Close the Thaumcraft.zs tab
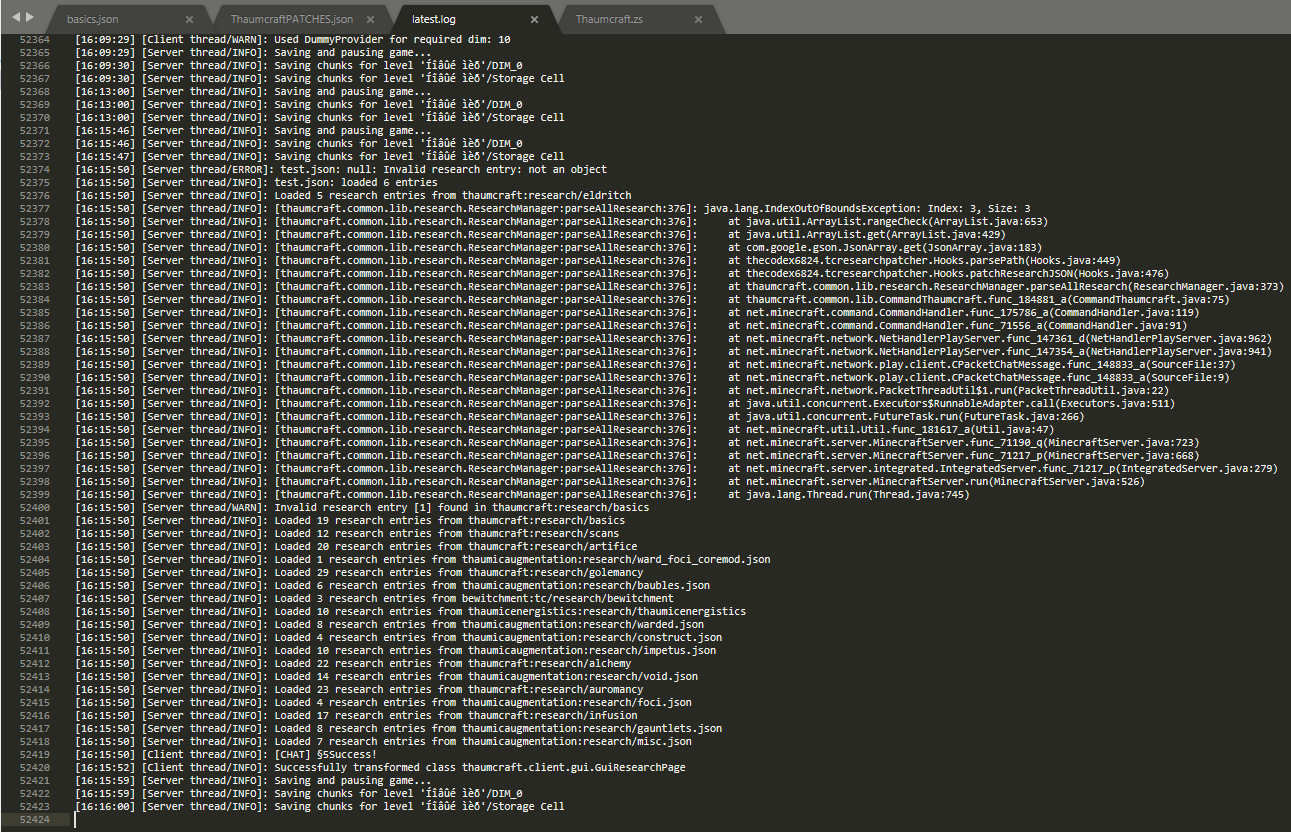1291x832 pixels. point(698,19)
